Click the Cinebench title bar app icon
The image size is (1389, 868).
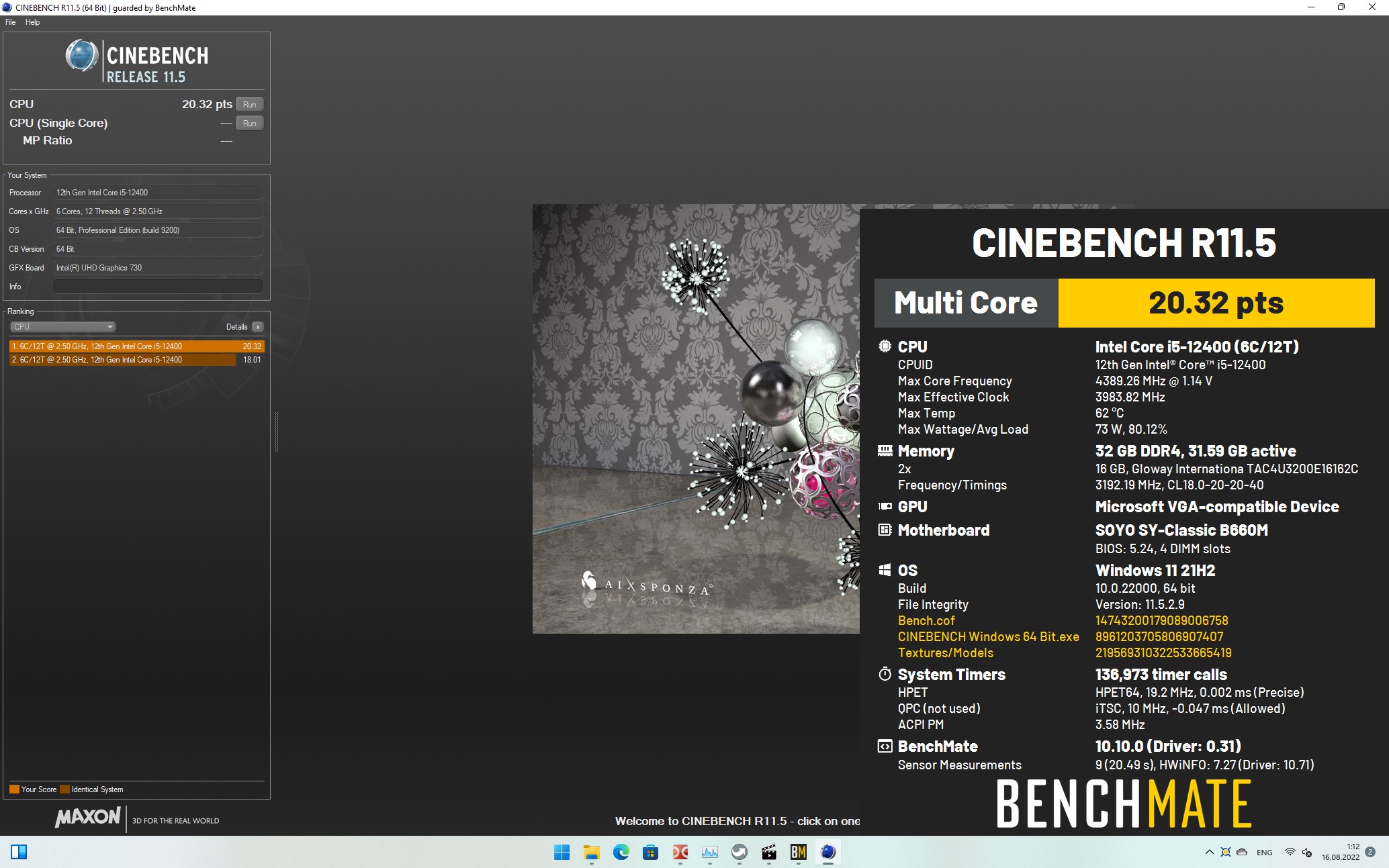pyautogui.click(x=7, y=7)
